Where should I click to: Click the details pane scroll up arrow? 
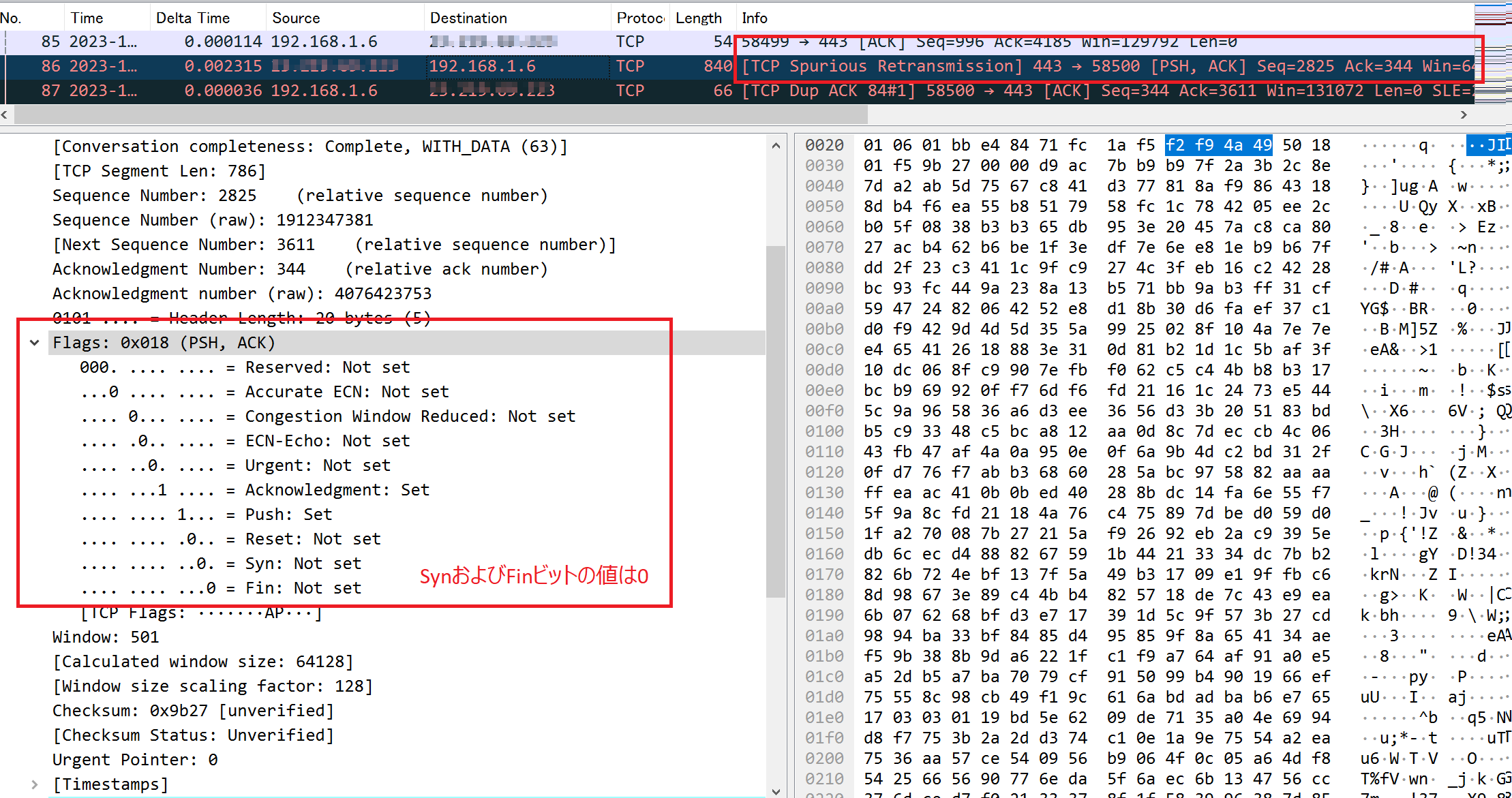tap(776, 145)
